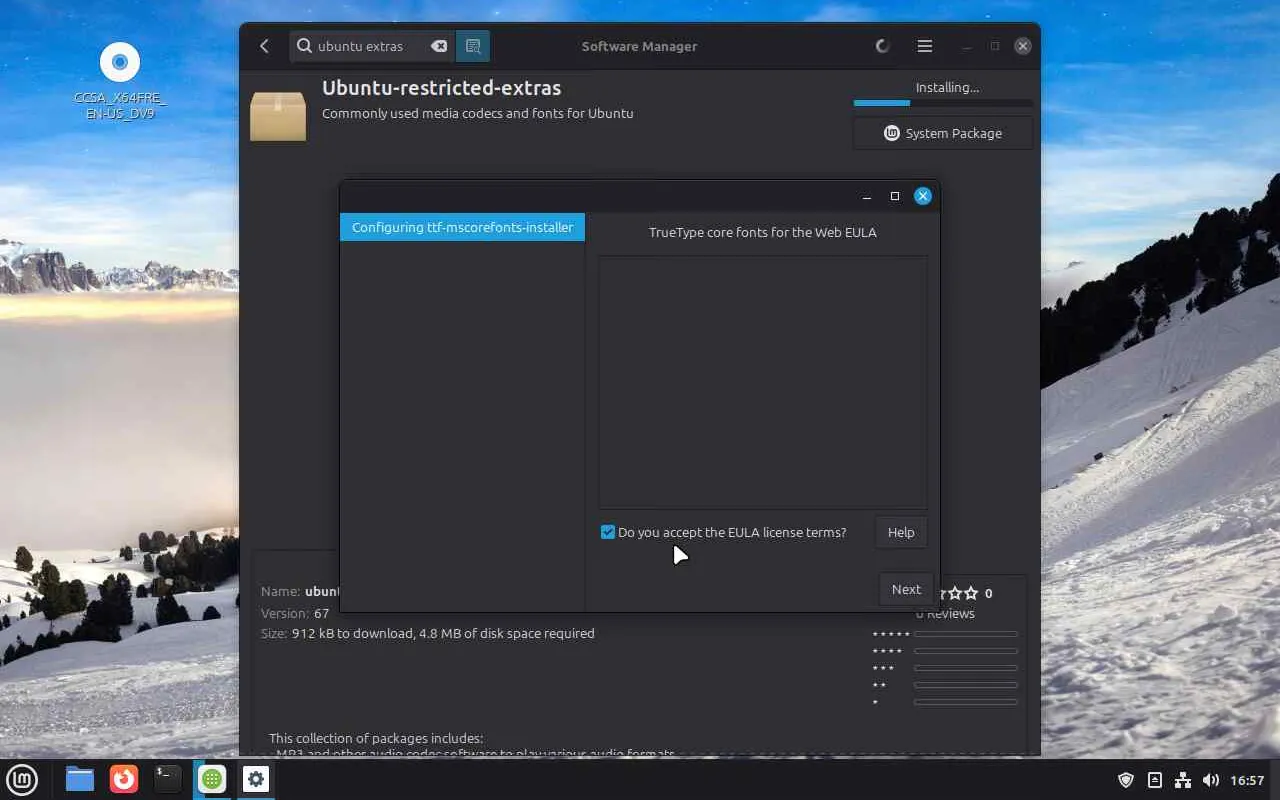Clear the 'ubuntu extras' search text
Image resolution: width=1280 pixels, height=800 pixels.
439,46
